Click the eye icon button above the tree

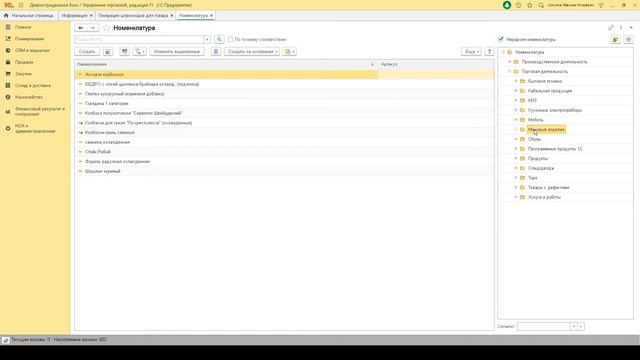click(x=629, y=39)
